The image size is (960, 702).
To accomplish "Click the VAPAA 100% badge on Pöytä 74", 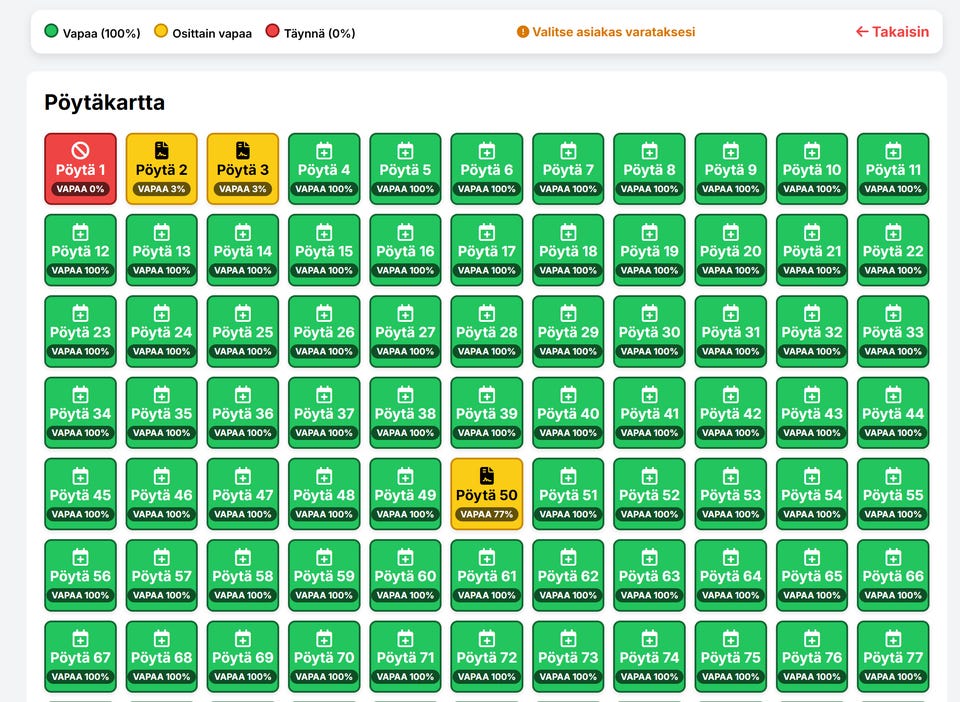I will 650,677.
